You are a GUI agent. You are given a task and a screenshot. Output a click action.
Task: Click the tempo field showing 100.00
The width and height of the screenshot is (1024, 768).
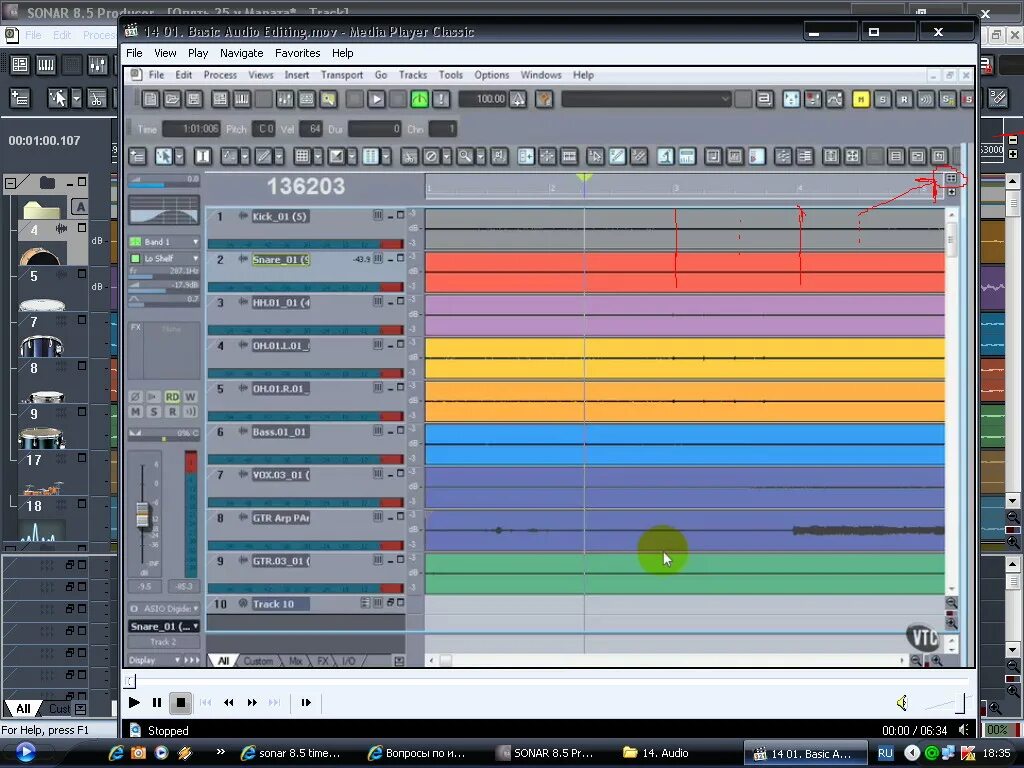484,99
